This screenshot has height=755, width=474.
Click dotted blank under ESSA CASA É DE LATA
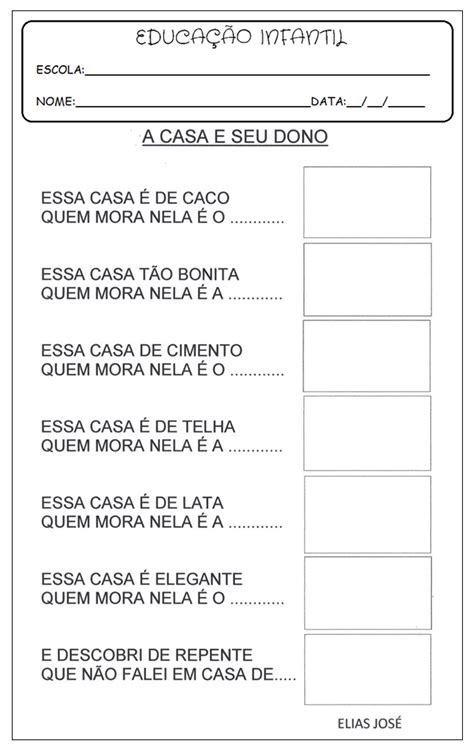click(x=255, y=526)
